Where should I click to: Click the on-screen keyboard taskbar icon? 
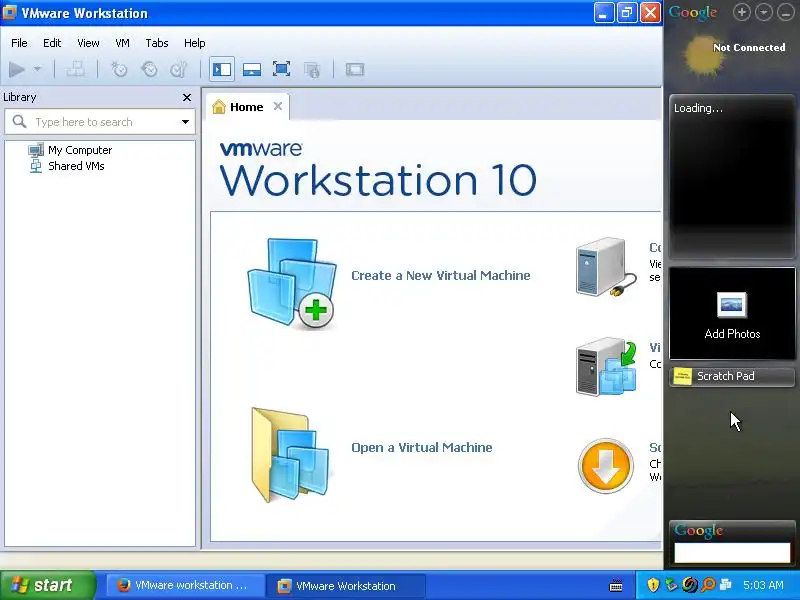[616, 585]
